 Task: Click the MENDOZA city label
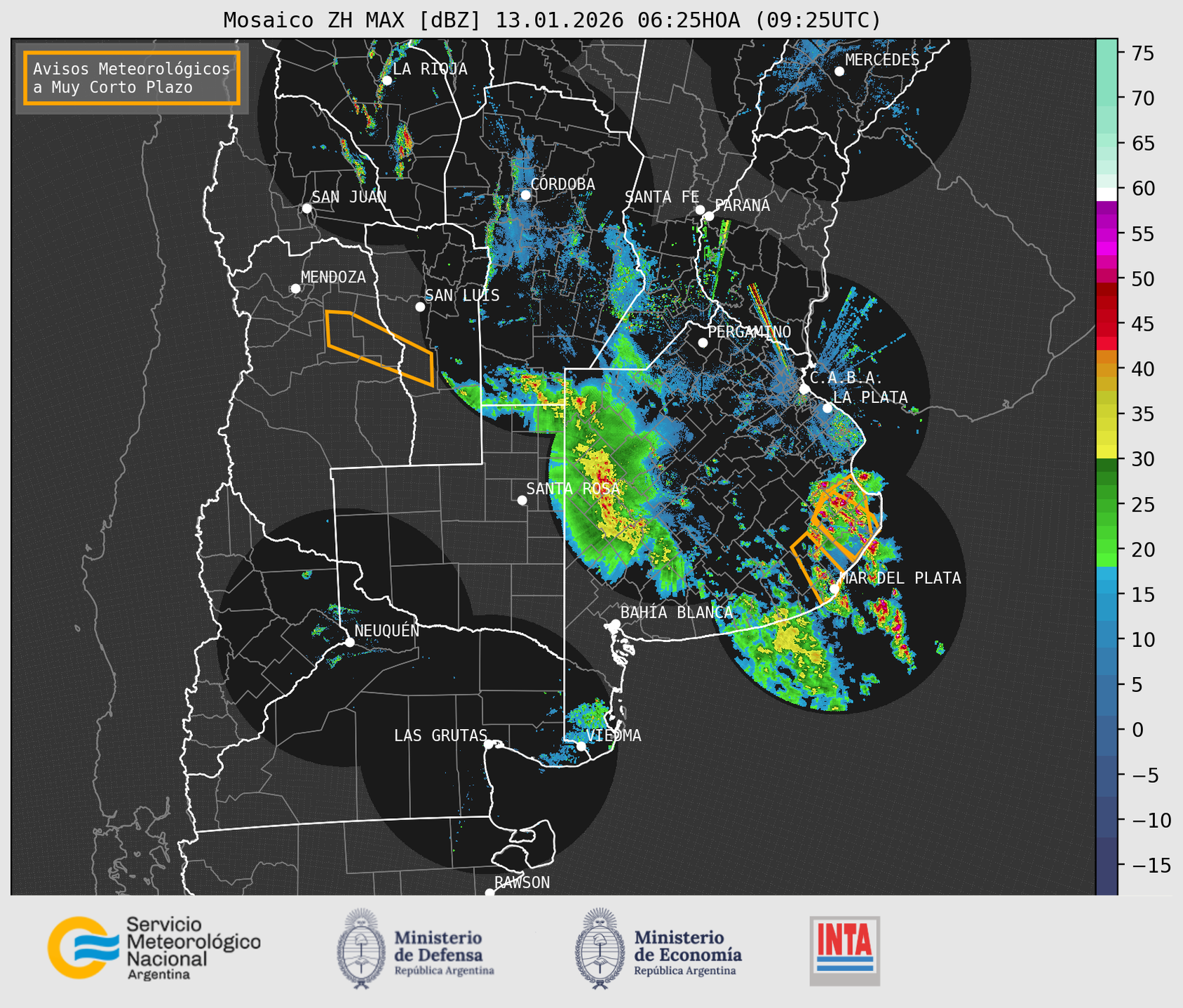point(333,277)
